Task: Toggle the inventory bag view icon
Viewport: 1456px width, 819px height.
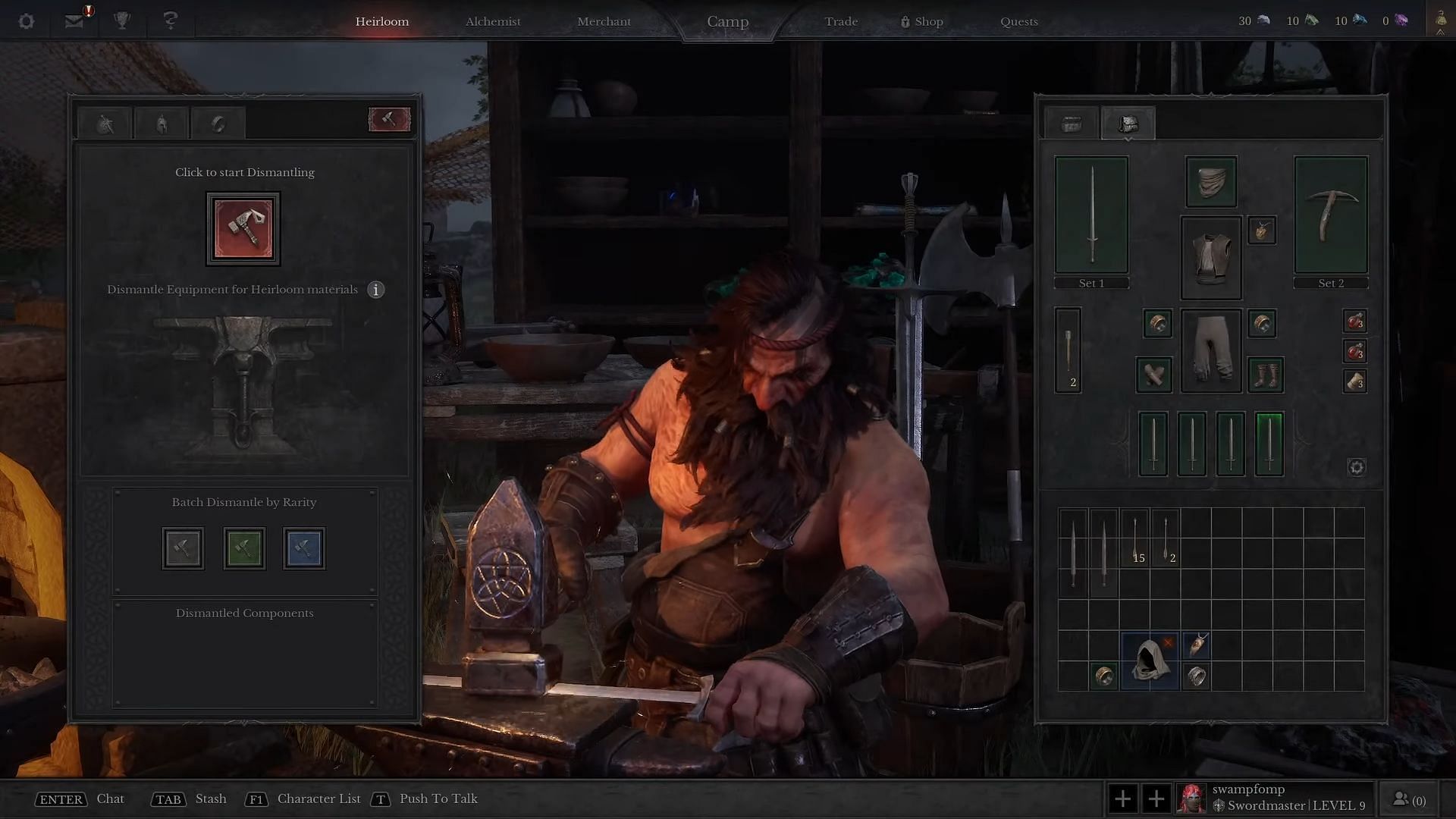Action: [x=1127, y=122]
